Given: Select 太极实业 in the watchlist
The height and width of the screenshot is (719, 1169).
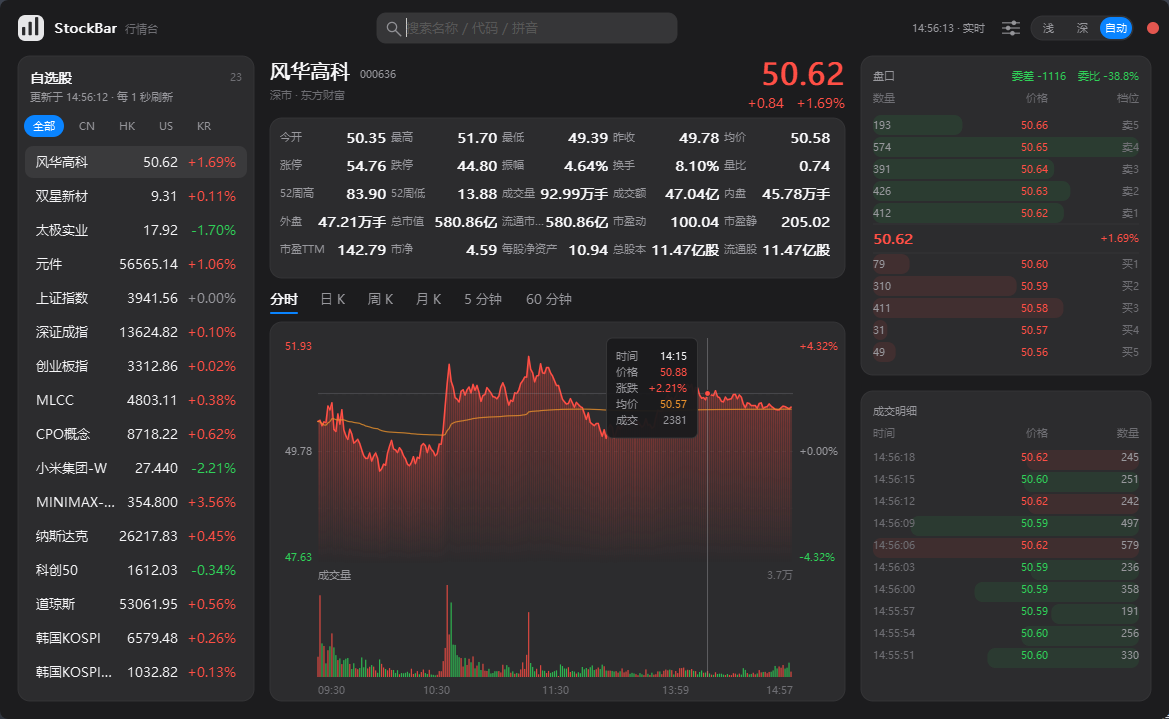Looking at the screenshot, I should pos(136,230).
